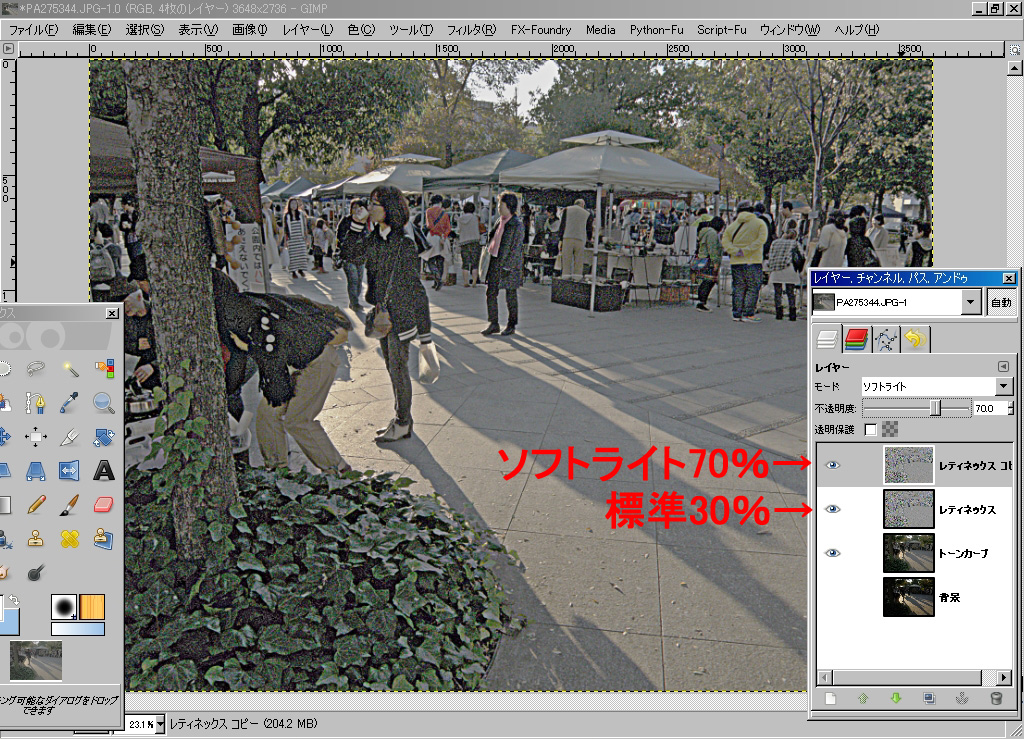Open the フィルタ(R) menu

471,30
